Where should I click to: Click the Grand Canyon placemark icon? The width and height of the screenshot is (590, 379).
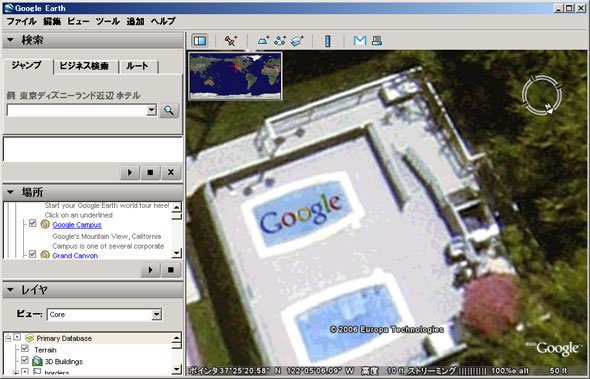[45, 255]
